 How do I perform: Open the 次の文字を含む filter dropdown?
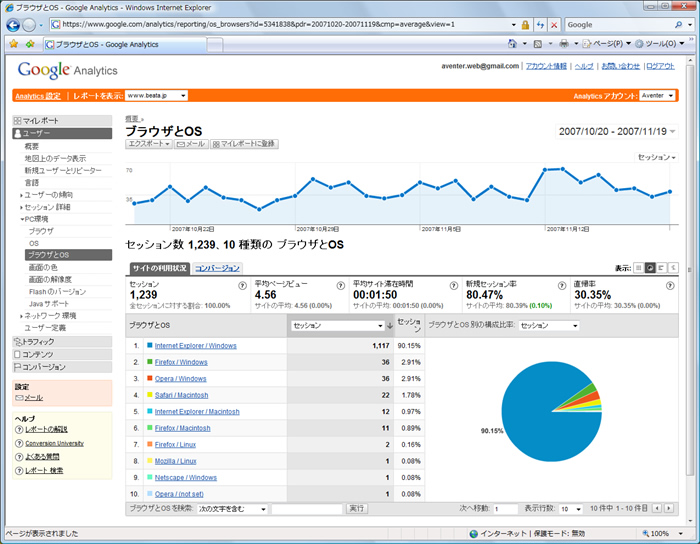(x=233, y=509)
